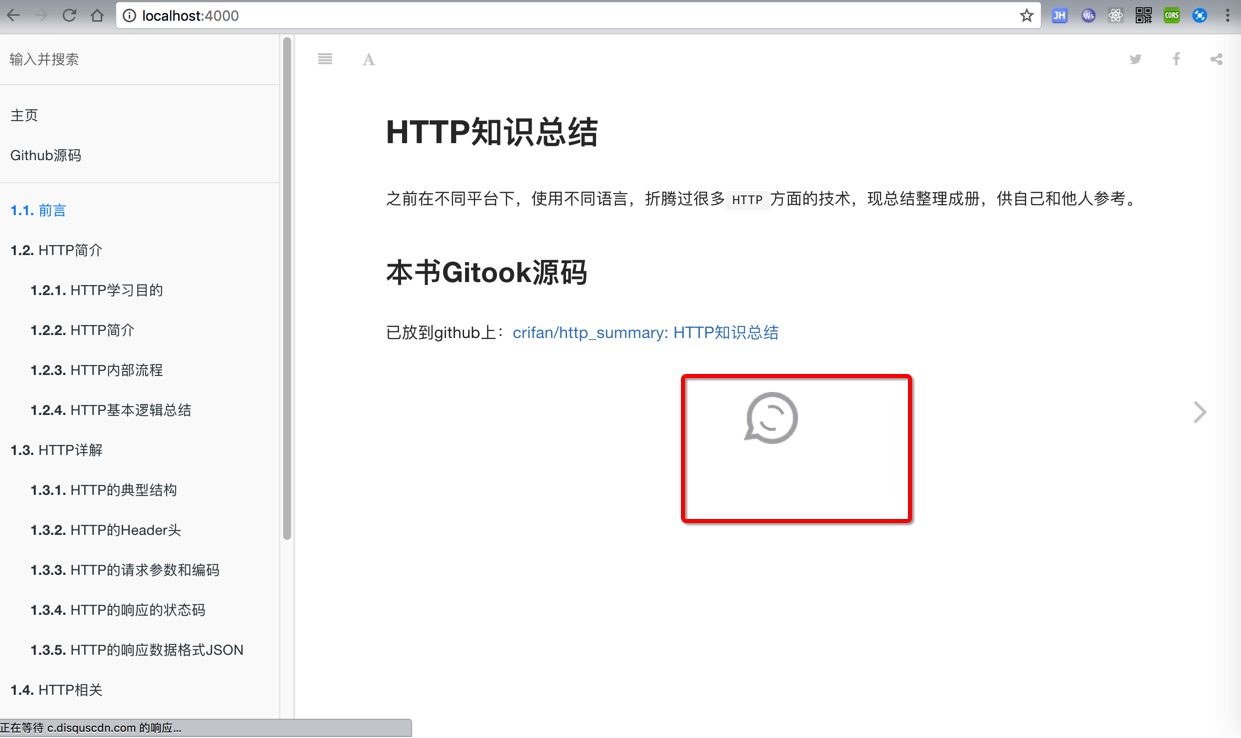Open the blue round extension icon
Screen dimensions: 1241x738
[1200, 15]
